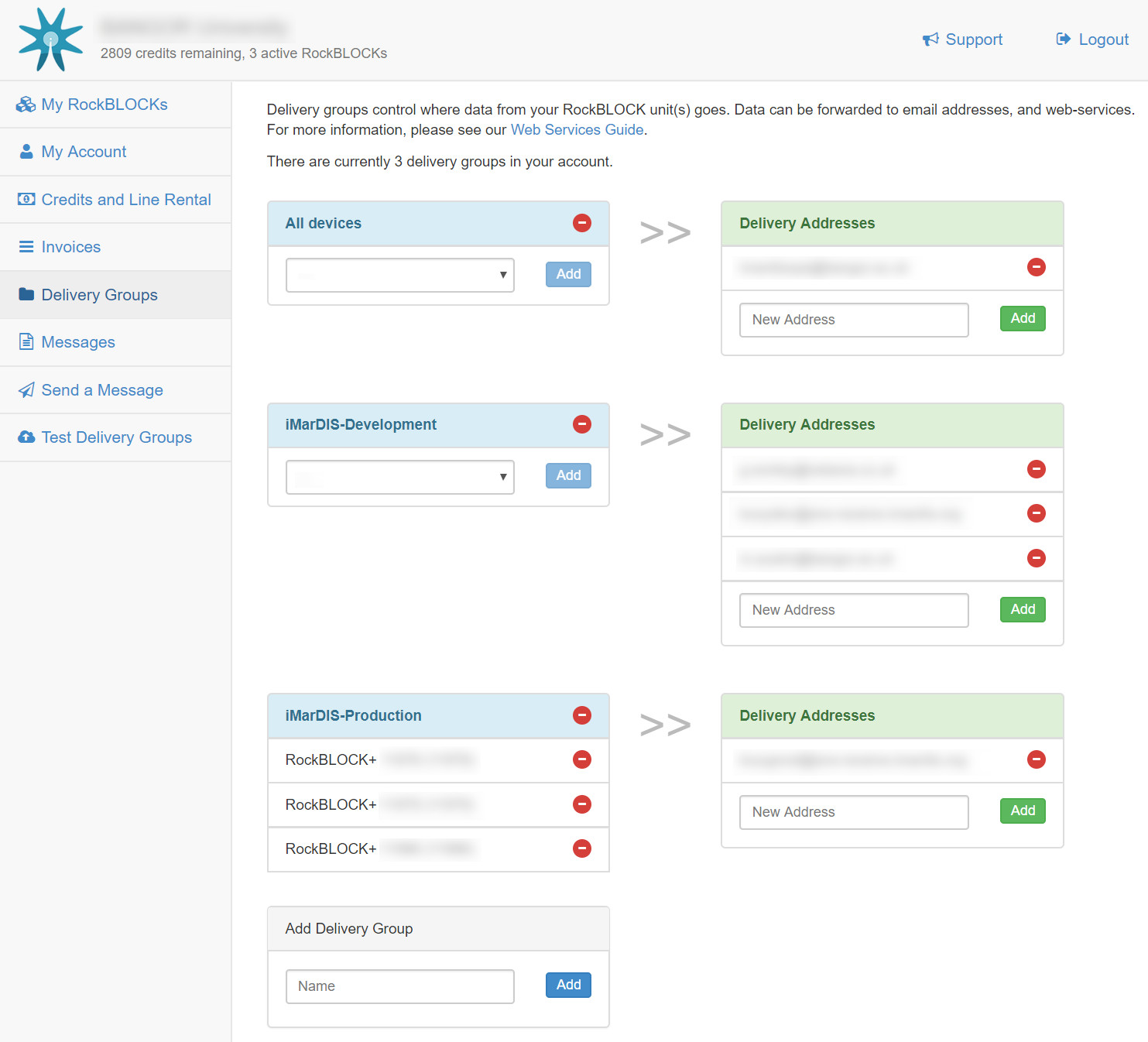Image resolution: width=1148 pixels, height=1042 pixels.
Task: Add device to iMarDIS-Development group
Action: tap(568, 475)
